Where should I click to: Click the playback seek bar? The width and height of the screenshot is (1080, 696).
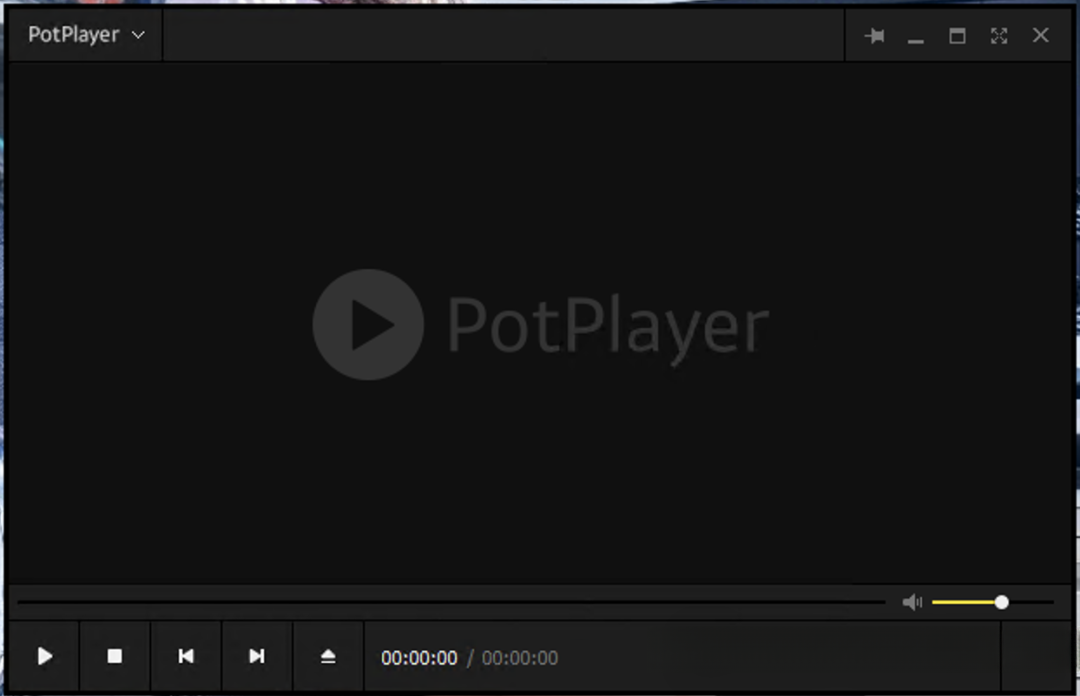click(x=451, y=602)
